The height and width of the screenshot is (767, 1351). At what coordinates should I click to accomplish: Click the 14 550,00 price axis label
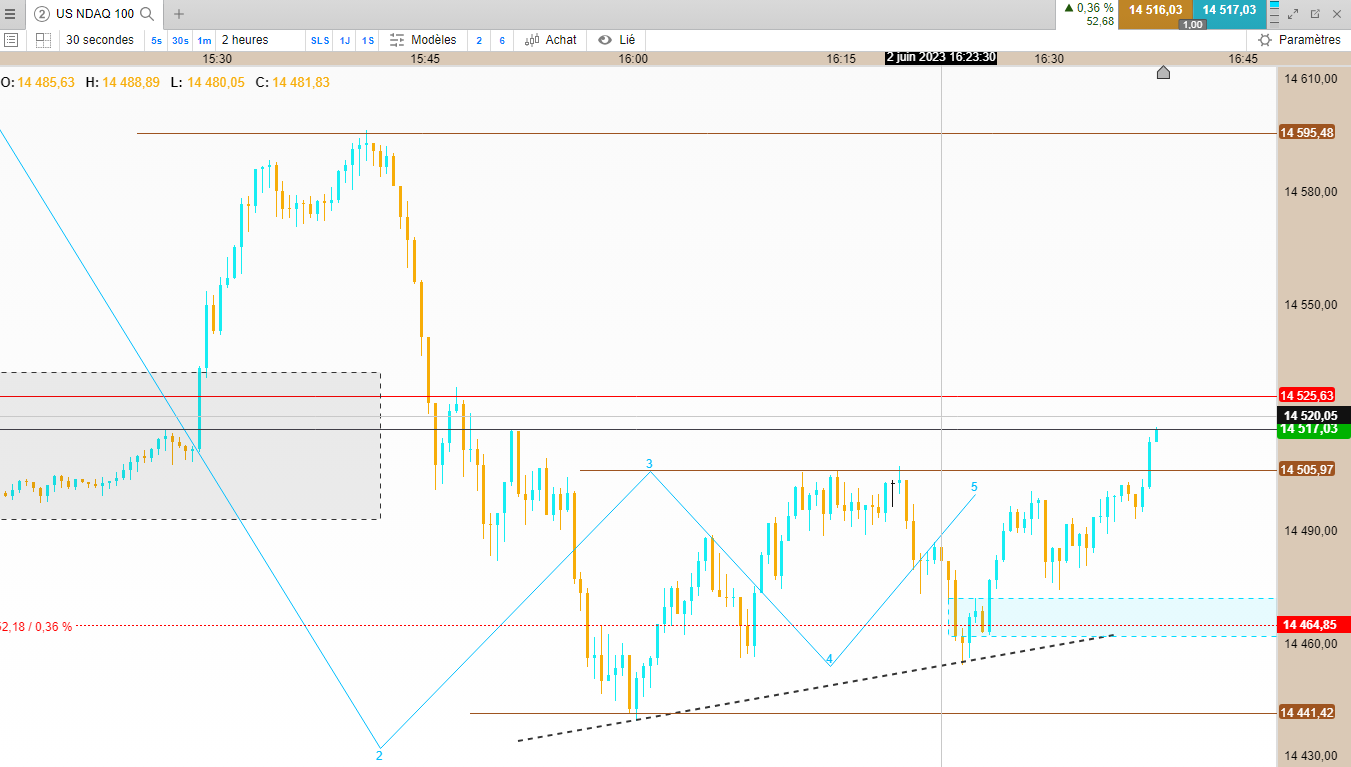(x=1311, y=304)
